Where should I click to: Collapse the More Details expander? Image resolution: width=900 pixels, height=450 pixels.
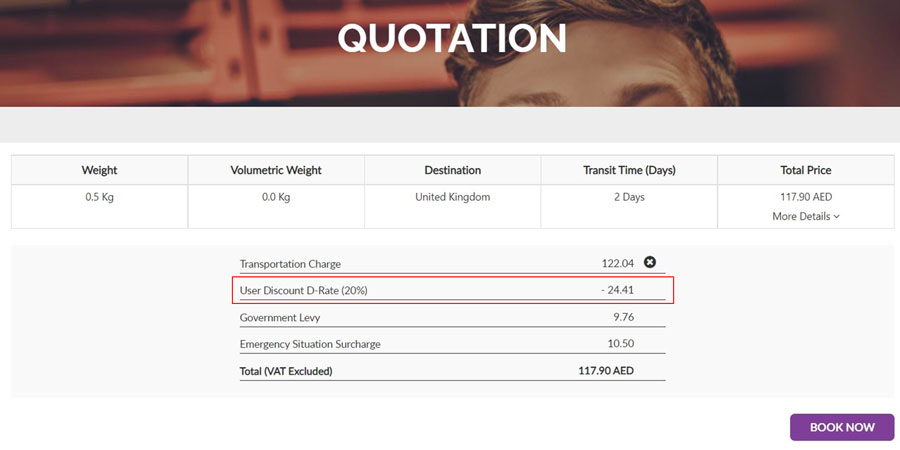pyautogui.click(x=805, y=216)
